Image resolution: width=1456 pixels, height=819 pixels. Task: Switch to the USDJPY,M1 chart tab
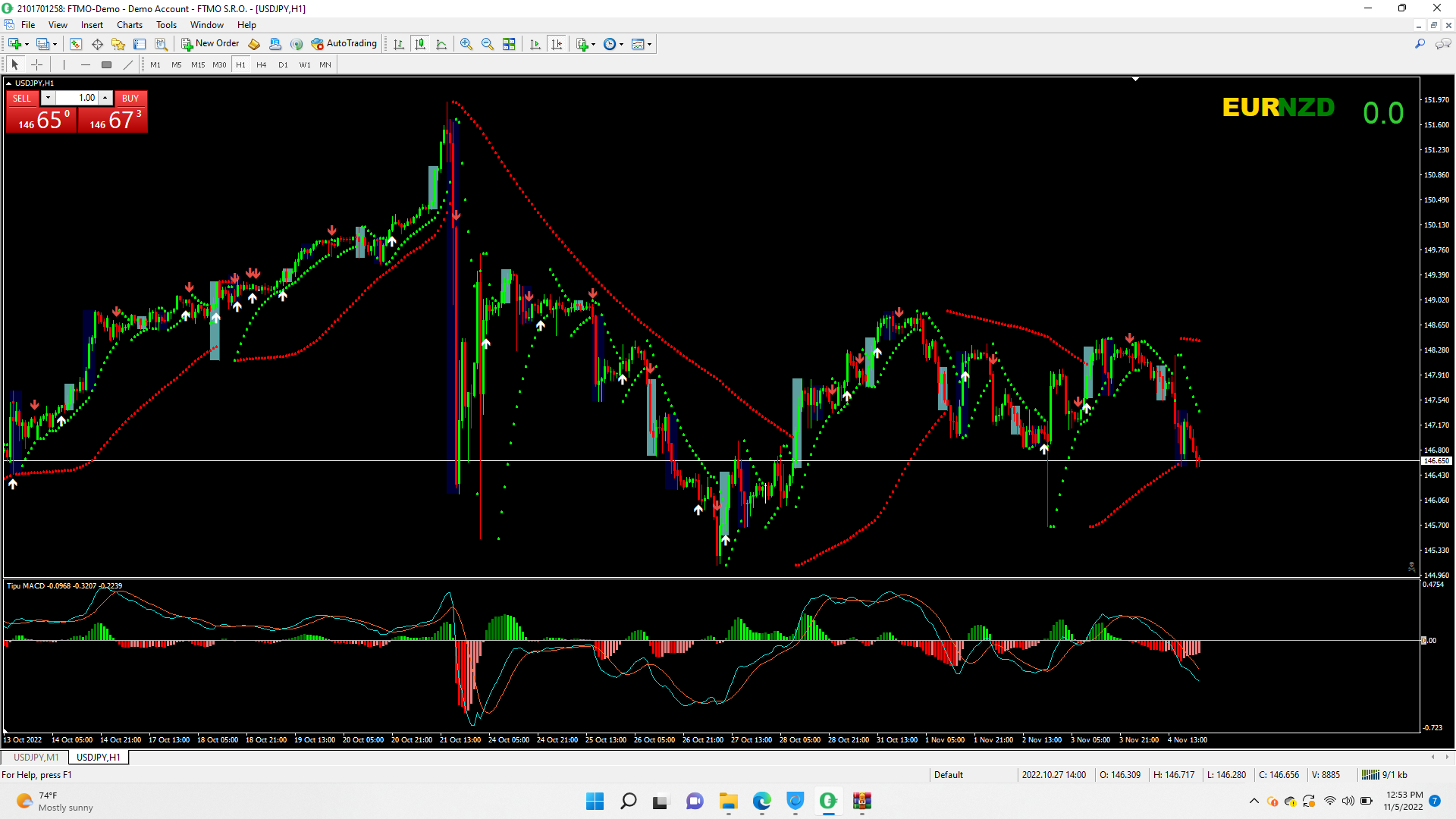click(x=36, y=757)
